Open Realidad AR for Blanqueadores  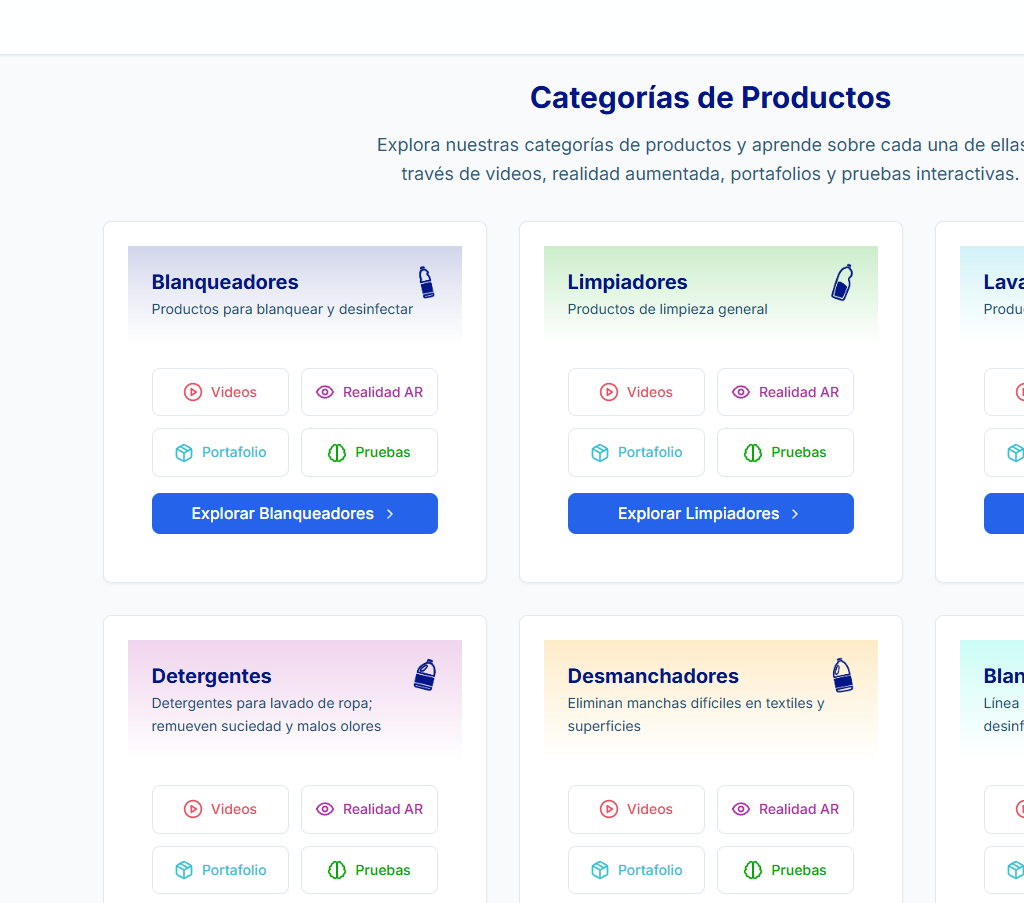click(x=369, y=392)
